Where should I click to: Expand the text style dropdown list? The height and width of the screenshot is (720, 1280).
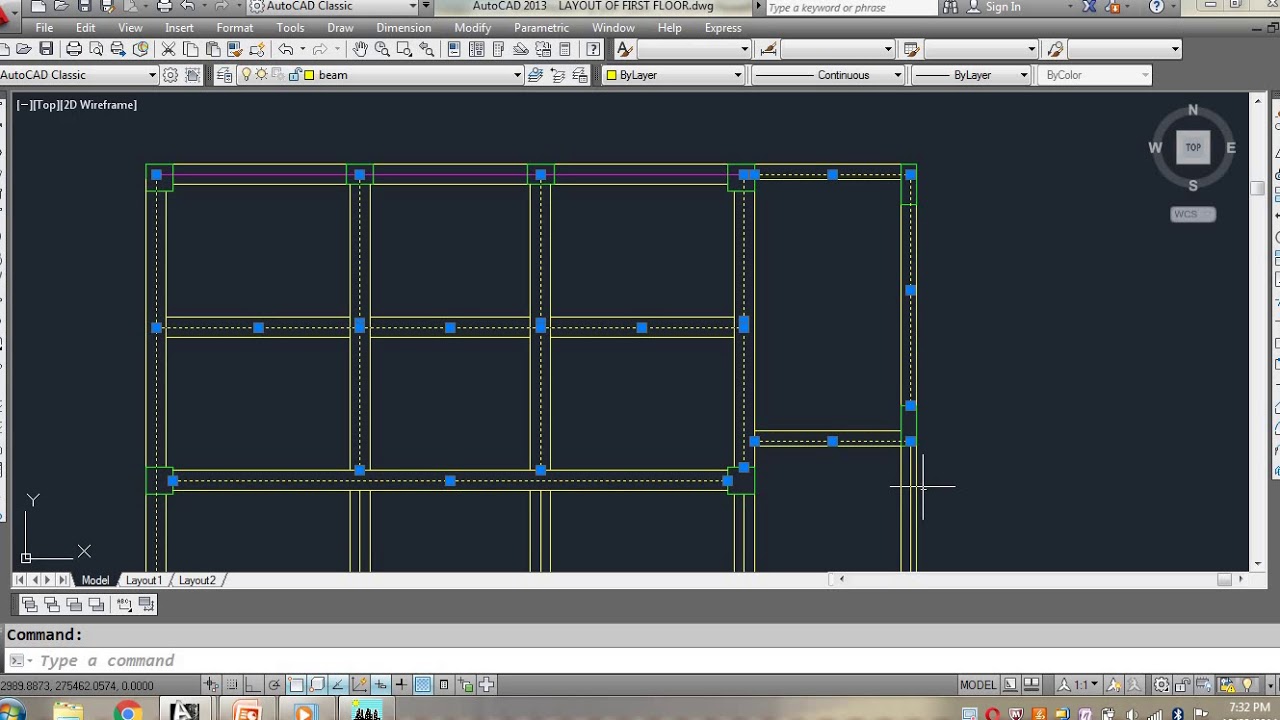coord(744,49)
